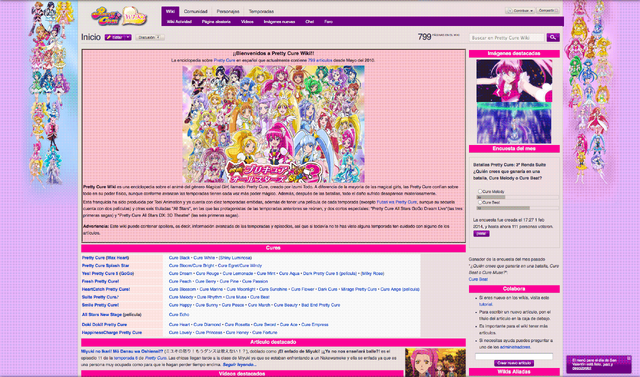The image size is (640, 377).
Task: Open the Cure Echo link
Action: click(179, 315)
